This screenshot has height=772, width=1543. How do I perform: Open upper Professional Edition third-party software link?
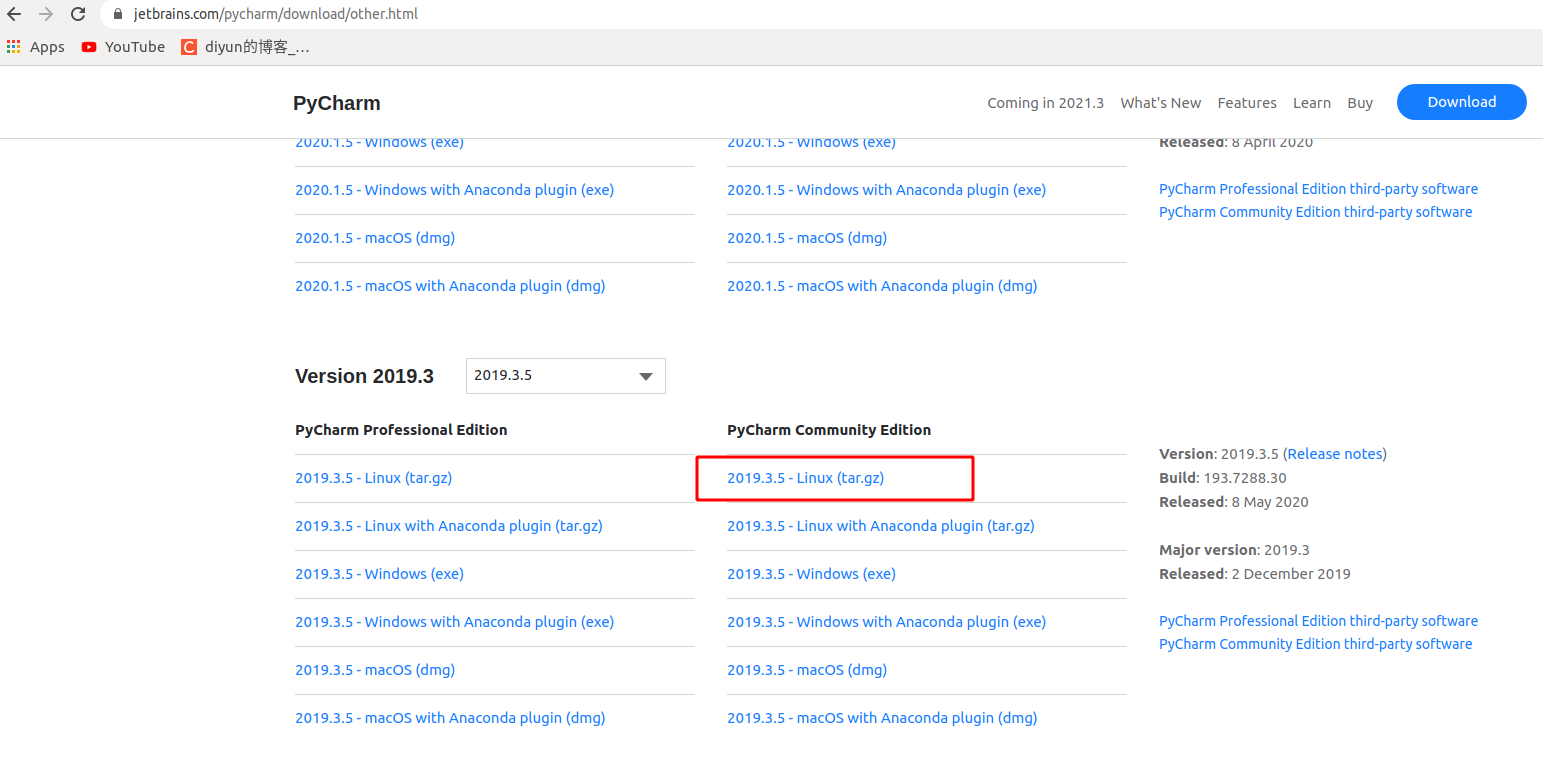click(x=1318, y=189)
